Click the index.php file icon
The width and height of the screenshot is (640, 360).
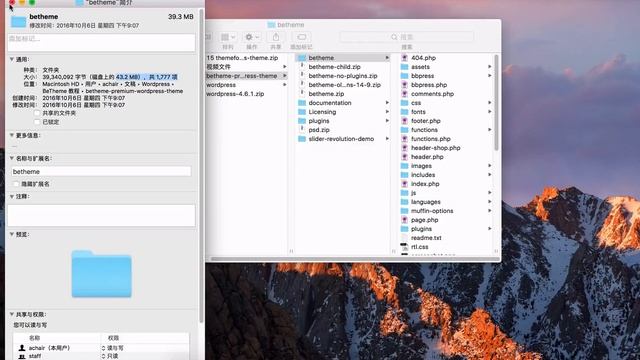pos(404,184)
